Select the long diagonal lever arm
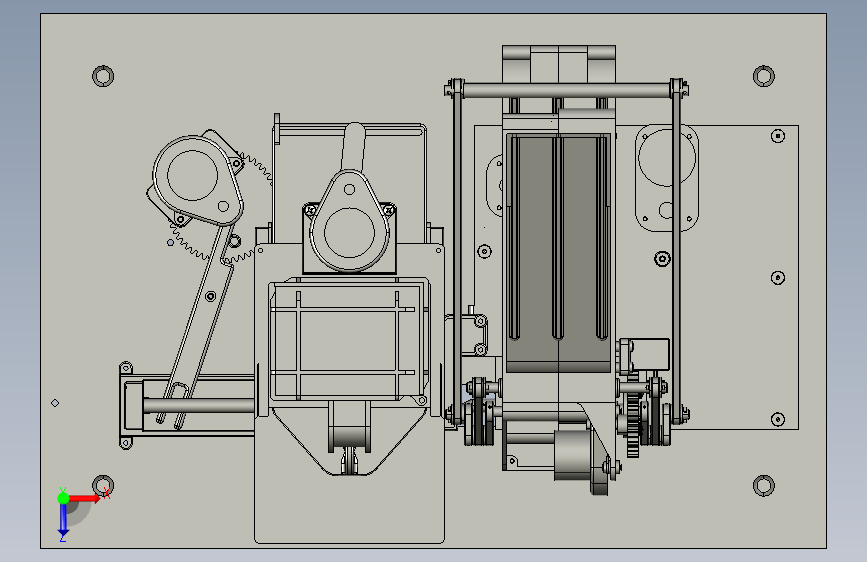The height and width of the screenshot is (562, 867). [200, 324]
